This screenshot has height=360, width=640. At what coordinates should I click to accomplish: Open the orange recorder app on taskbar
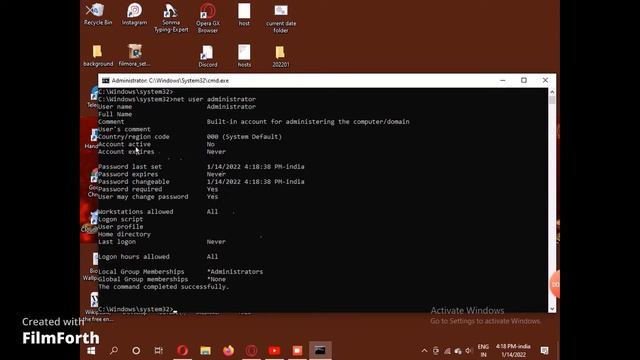coord(297,351)
